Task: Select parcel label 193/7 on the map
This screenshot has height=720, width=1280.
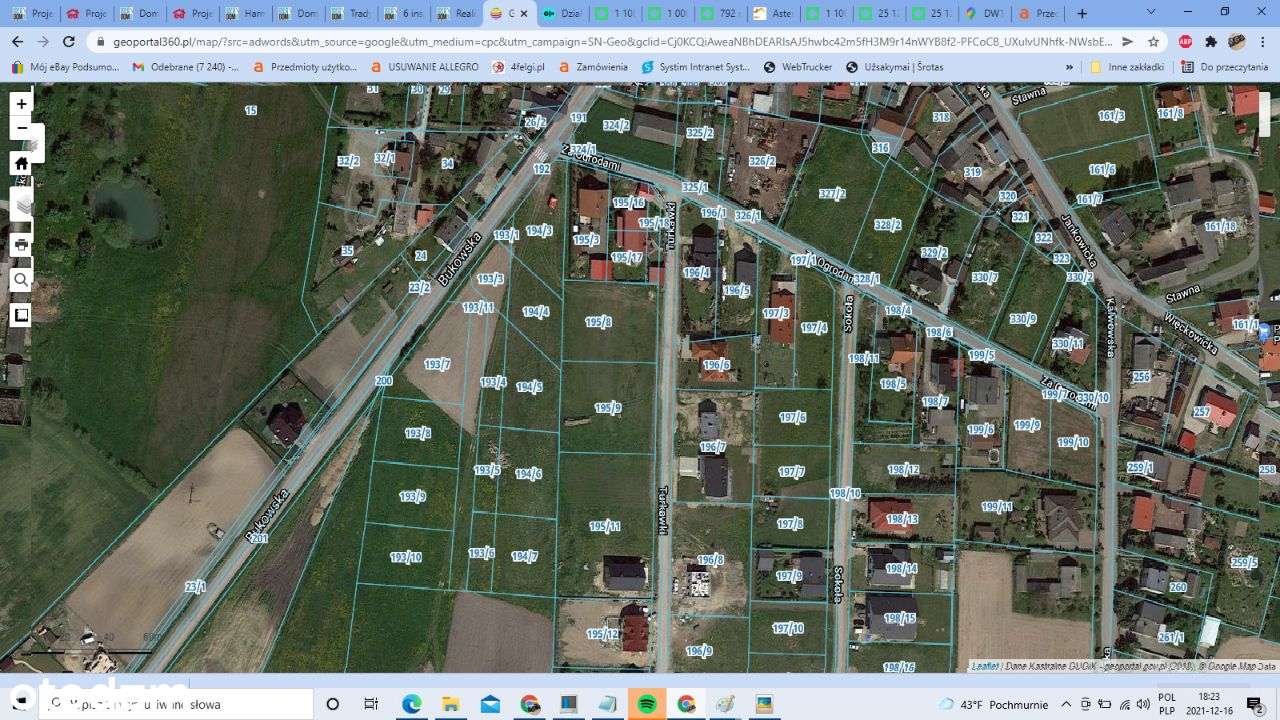Action: 437,364
